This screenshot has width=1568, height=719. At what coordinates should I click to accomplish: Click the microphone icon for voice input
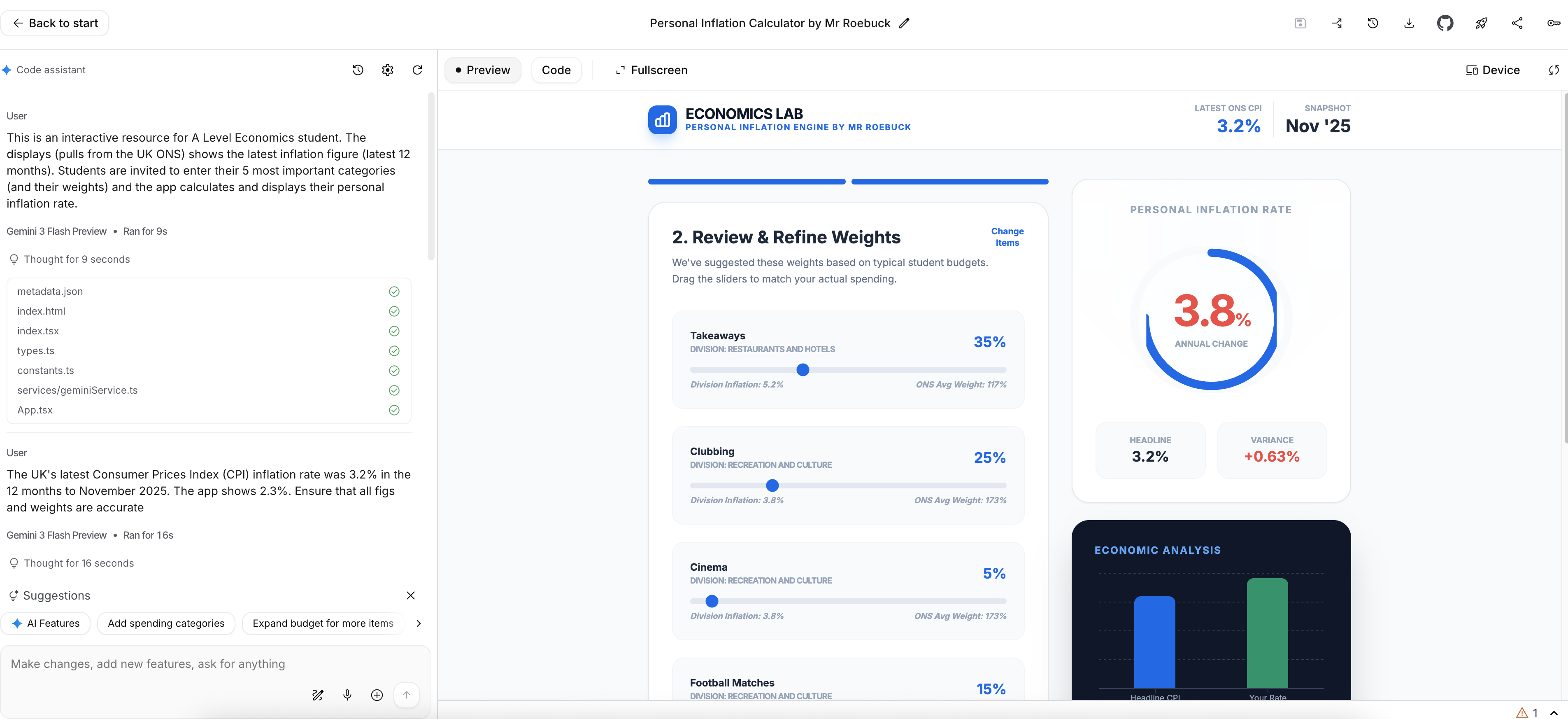tap(347, 695)
